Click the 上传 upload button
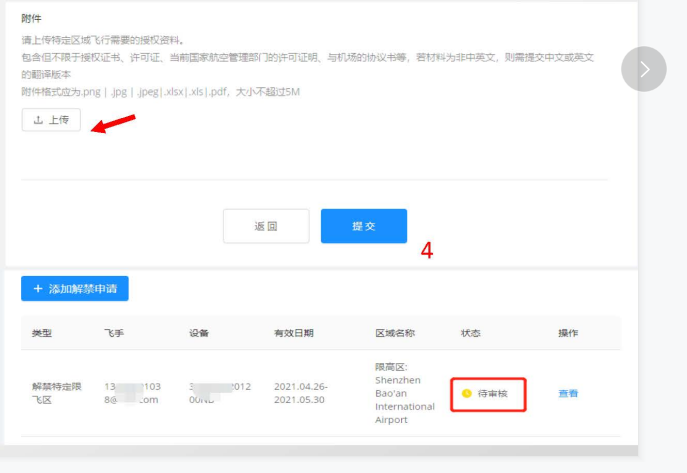 point(51,120)
